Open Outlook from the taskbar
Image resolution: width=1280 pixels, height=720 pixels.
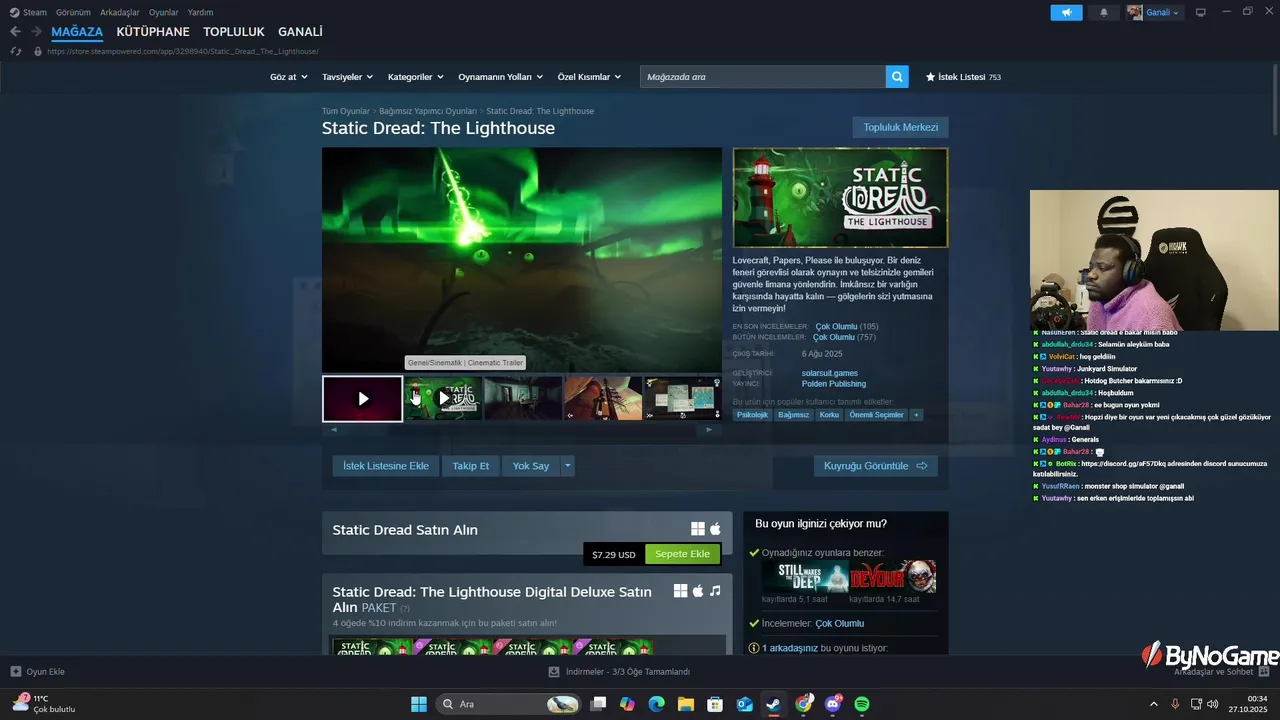pyautogui.click(x=744, y=704)
